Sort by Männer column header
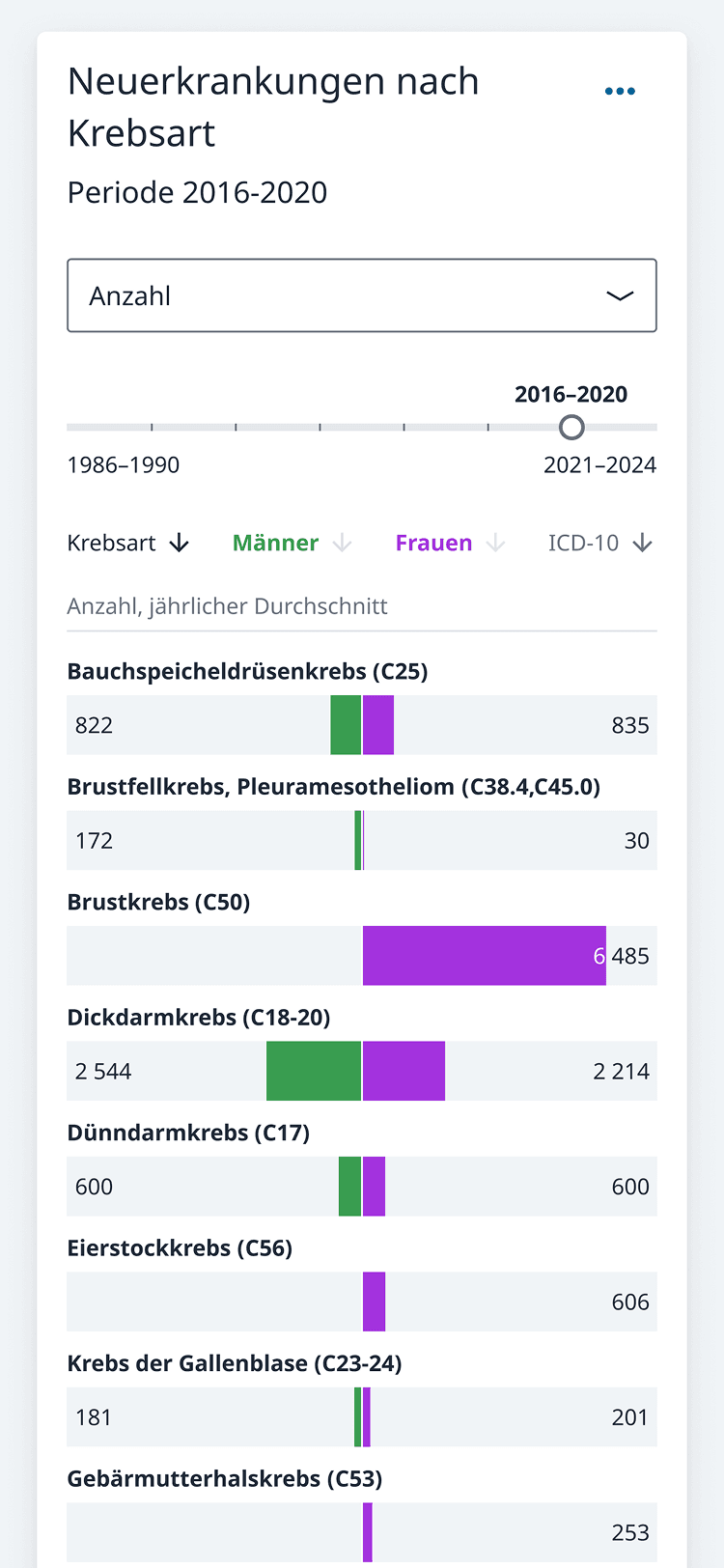The width and height of the screenshot is (724, 1568). click(x=275, y=544)
